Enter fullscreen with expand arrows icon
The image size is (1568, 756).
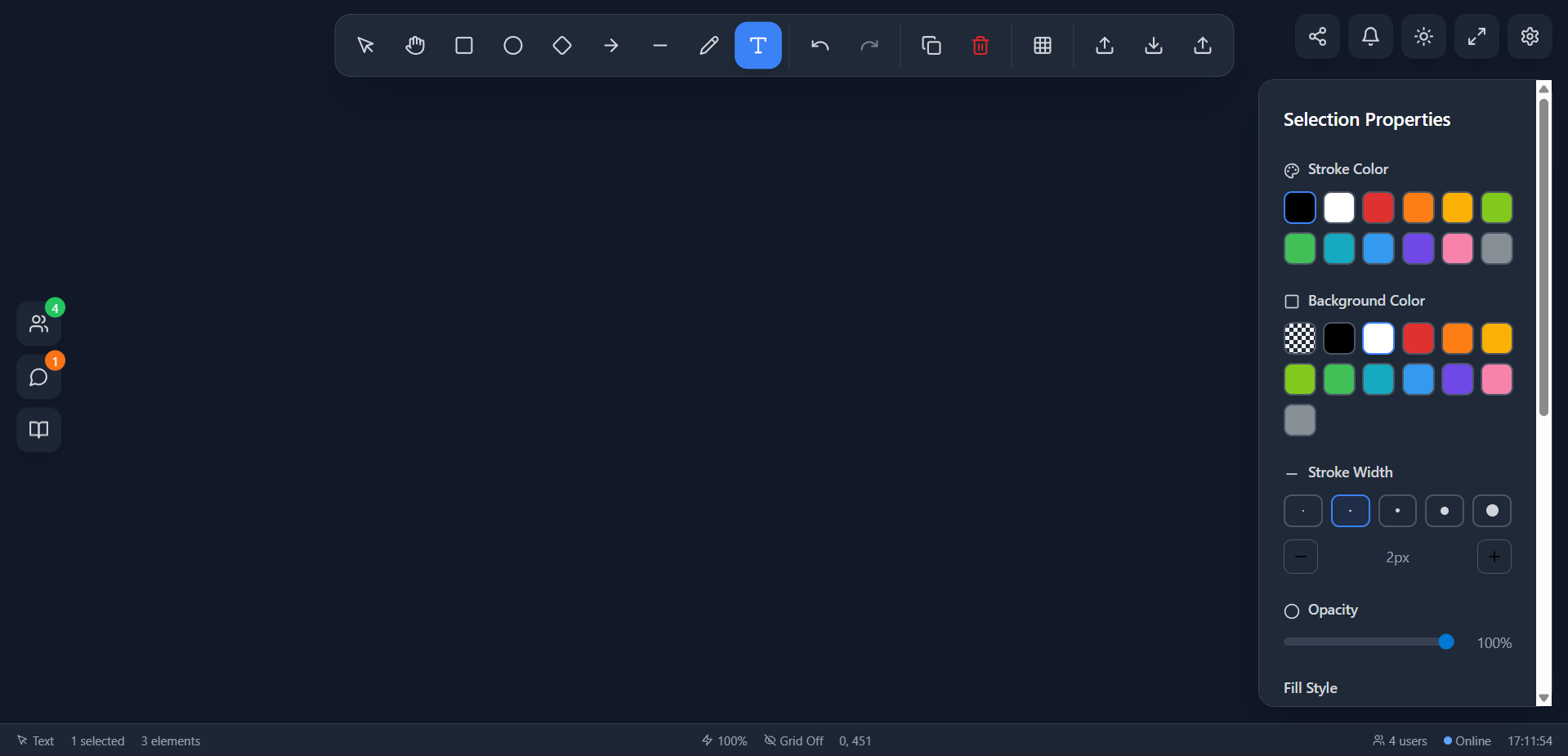(x=1476, y=37)
